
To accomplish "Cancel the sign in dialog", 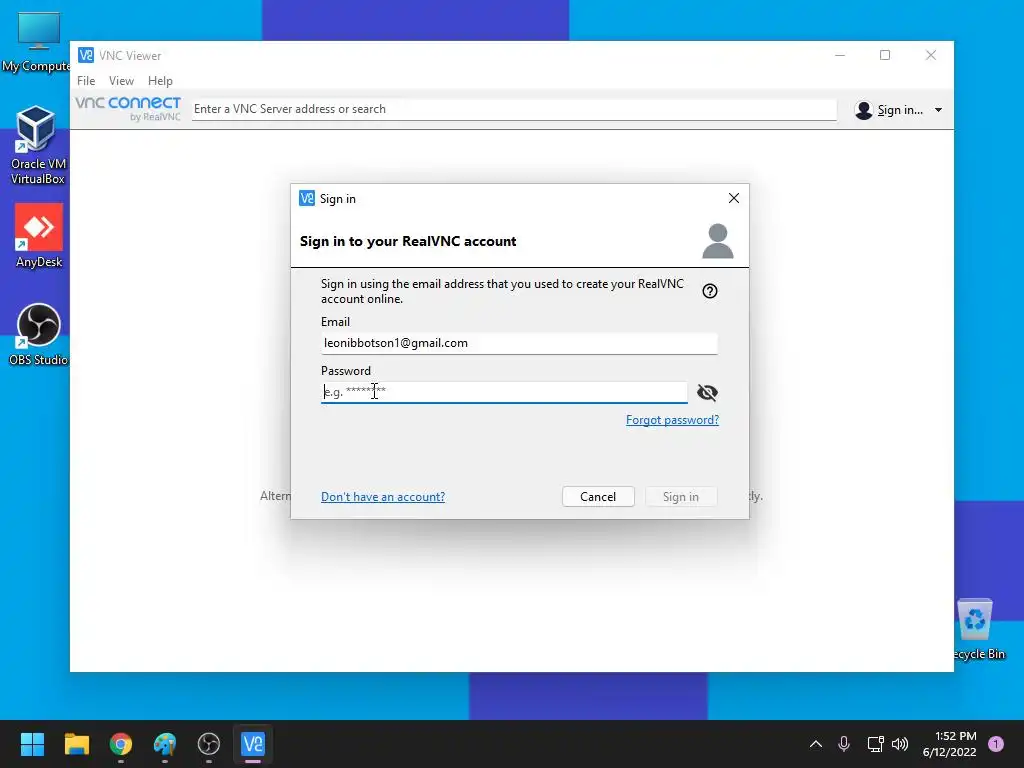I will coord(598,497).
